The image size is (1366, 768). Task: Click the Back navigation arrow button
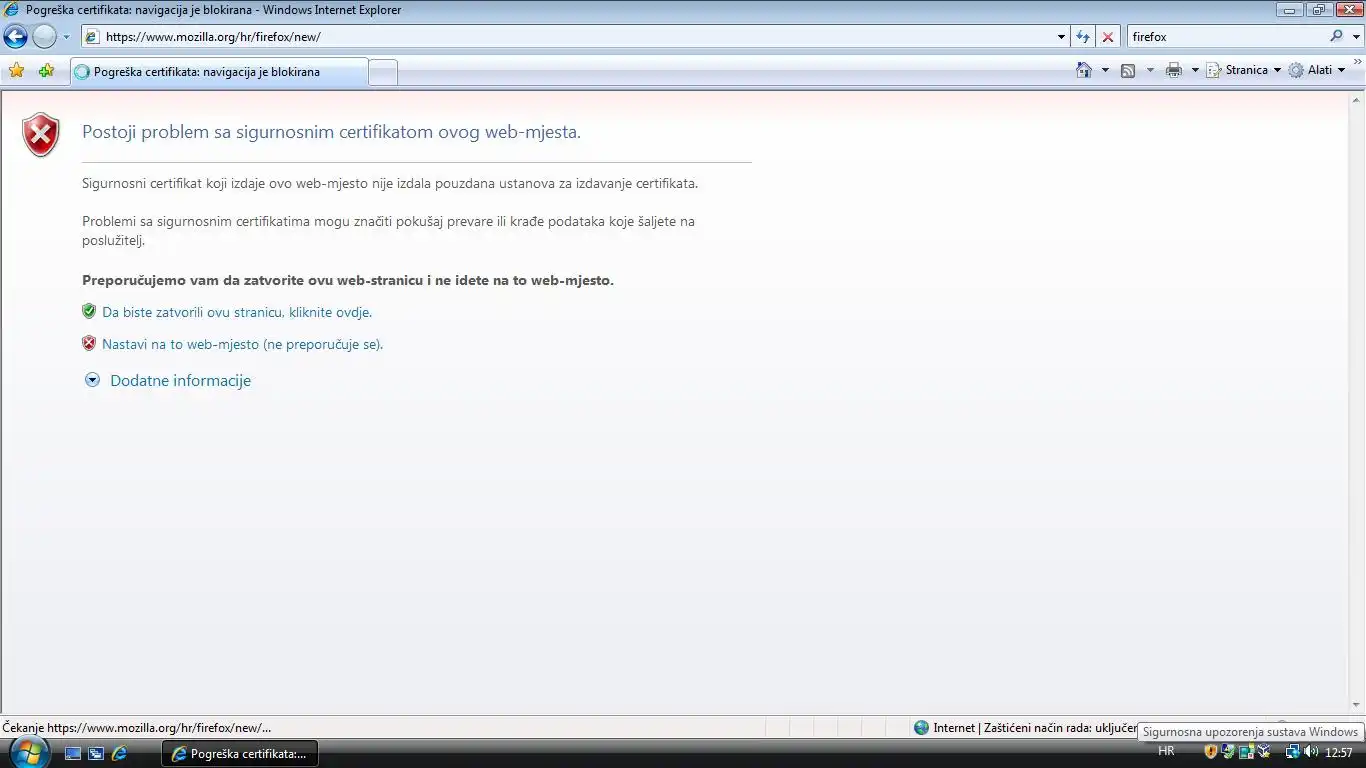pyautogui.click(x=16, y=37)
